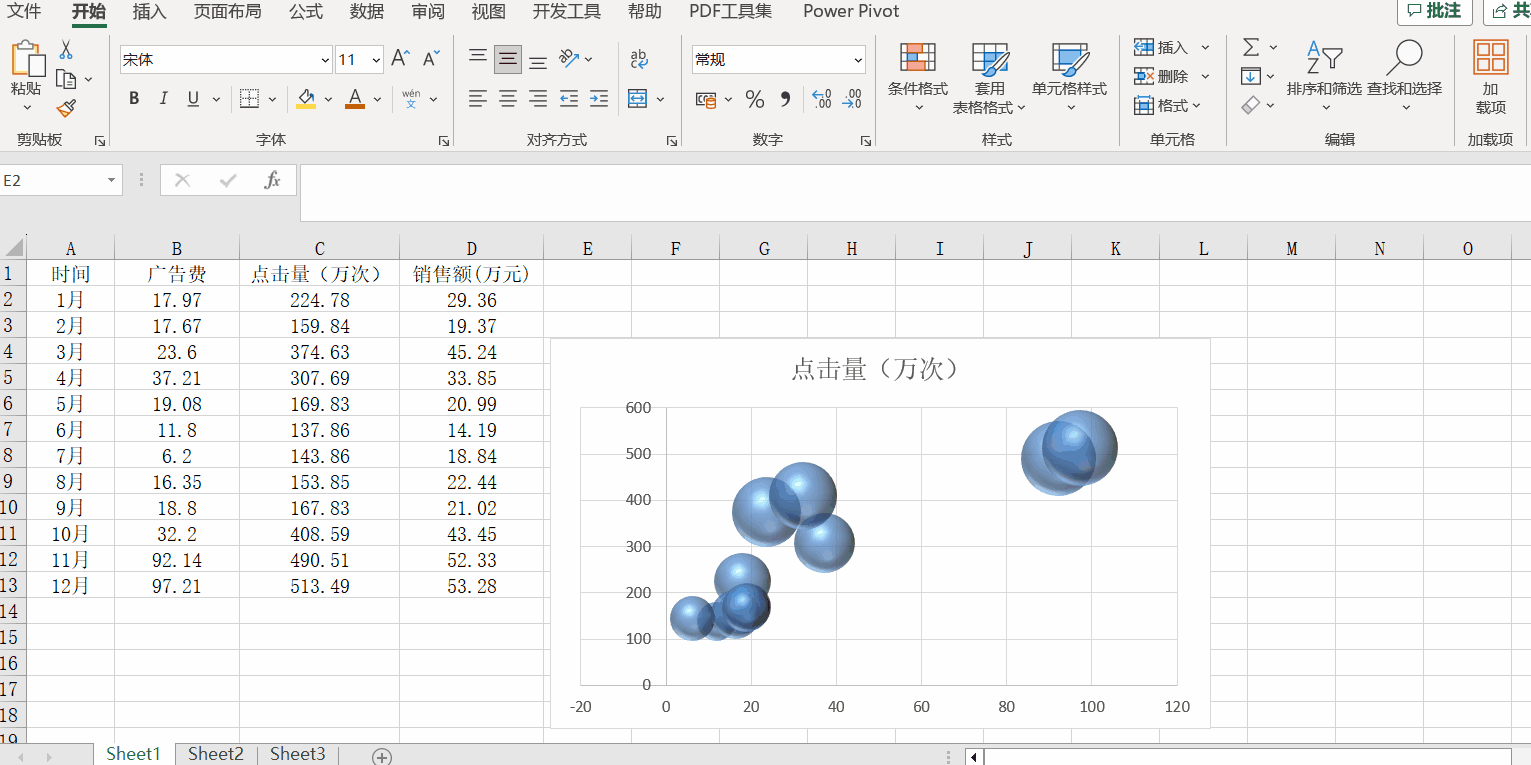The height and width of the screenshot is (765, 1531).
Task: Click the Merge and Center icon
Action: [x=637, y=99]
